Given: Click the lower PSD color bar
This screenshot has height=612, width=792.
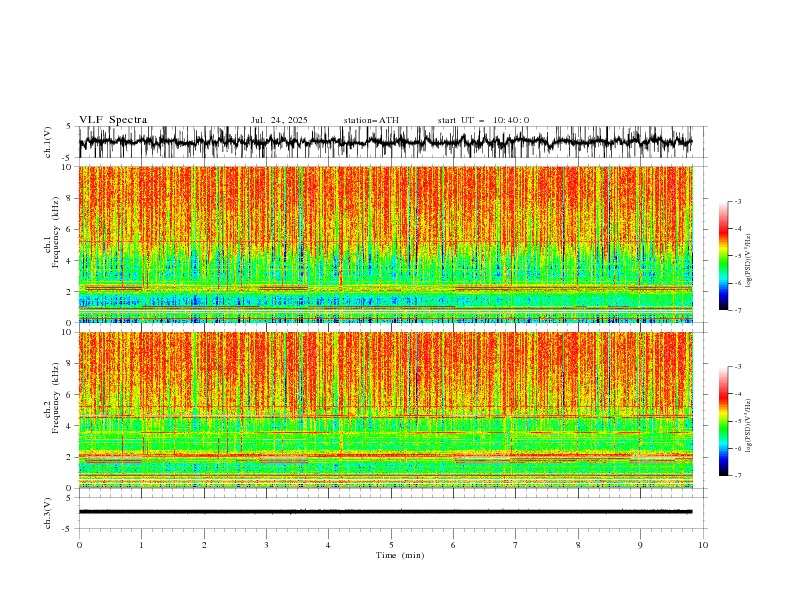Looking at the screenshot, I should coord(723,421).
